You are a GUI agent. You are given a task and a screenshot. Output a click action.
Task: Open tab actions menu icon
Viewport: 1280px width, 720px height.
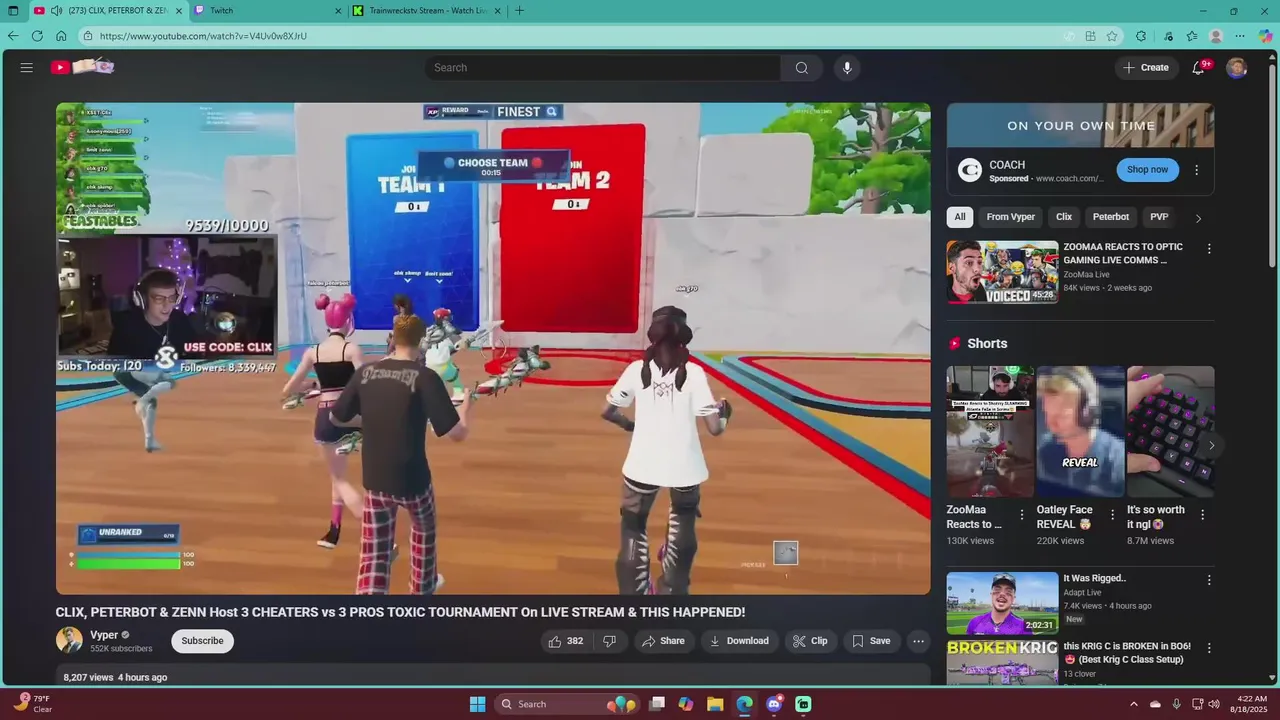tap(13, 11)
